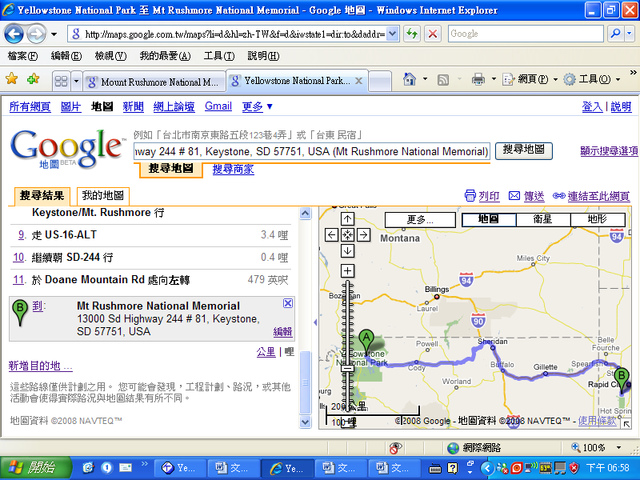Click 顯示搜尋選項 link

[609, 151]
